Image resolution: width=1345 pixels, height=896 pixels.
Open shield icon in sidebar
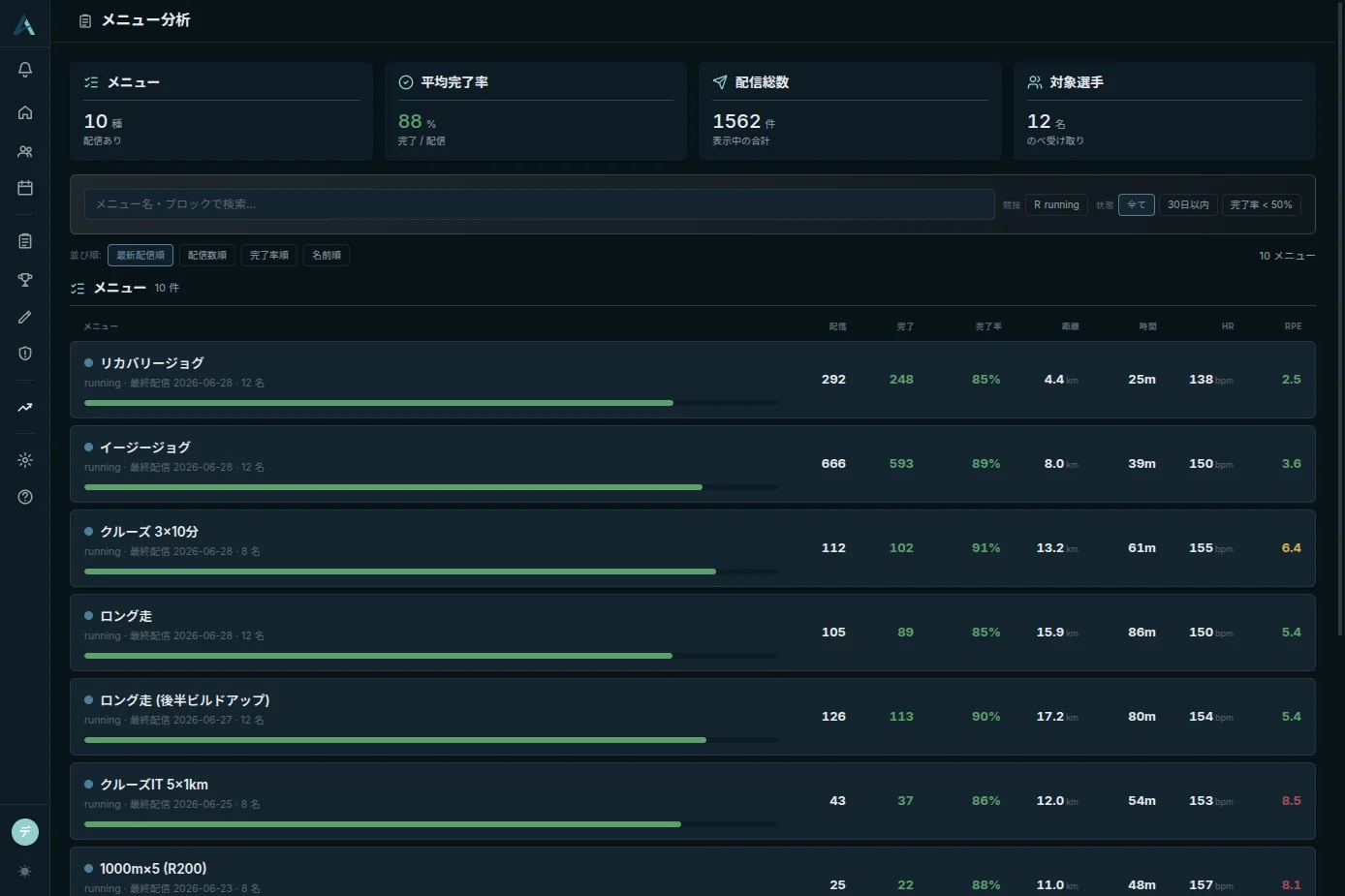25,354
